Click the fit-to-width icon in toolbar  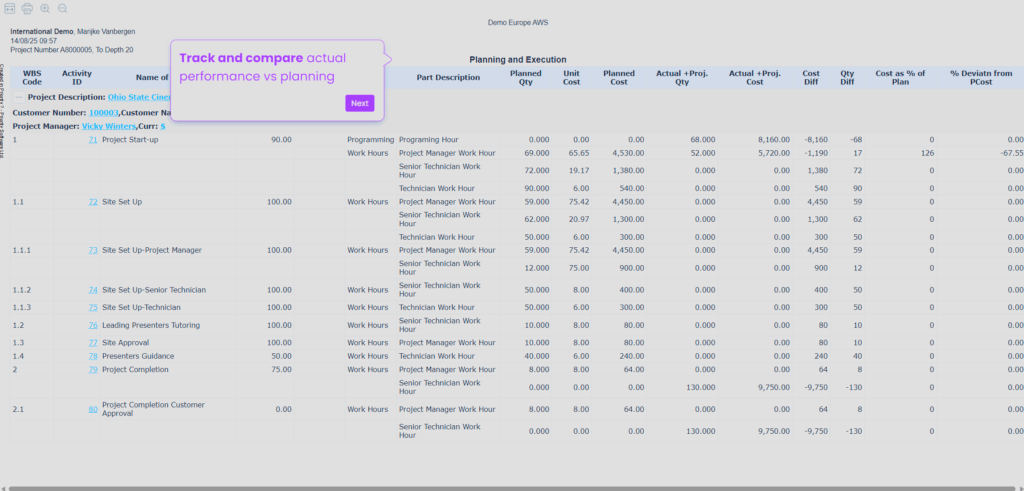[10, 8]
